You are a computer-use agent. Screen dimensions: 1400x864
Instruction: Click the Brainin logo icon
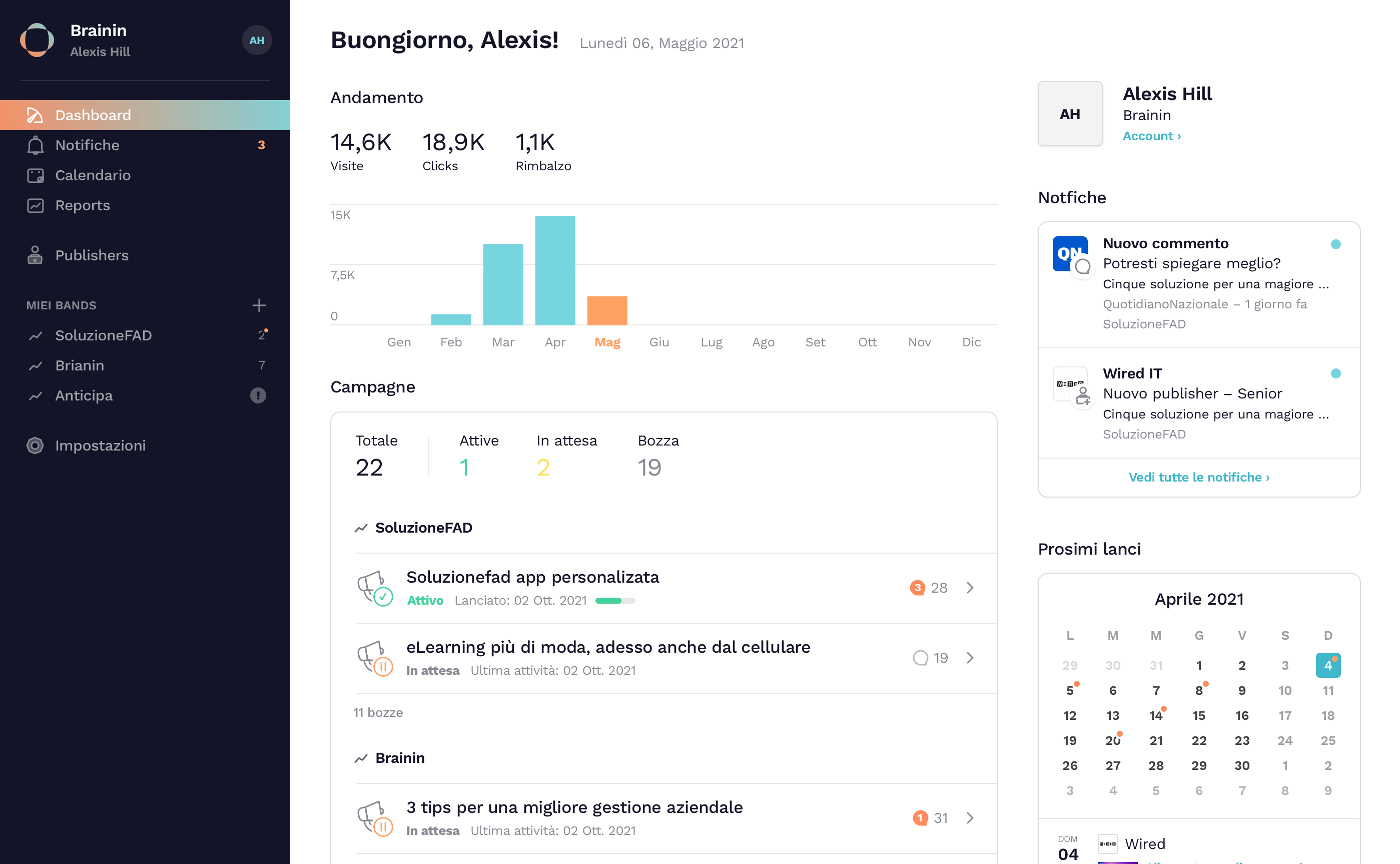tap(37, 40)
